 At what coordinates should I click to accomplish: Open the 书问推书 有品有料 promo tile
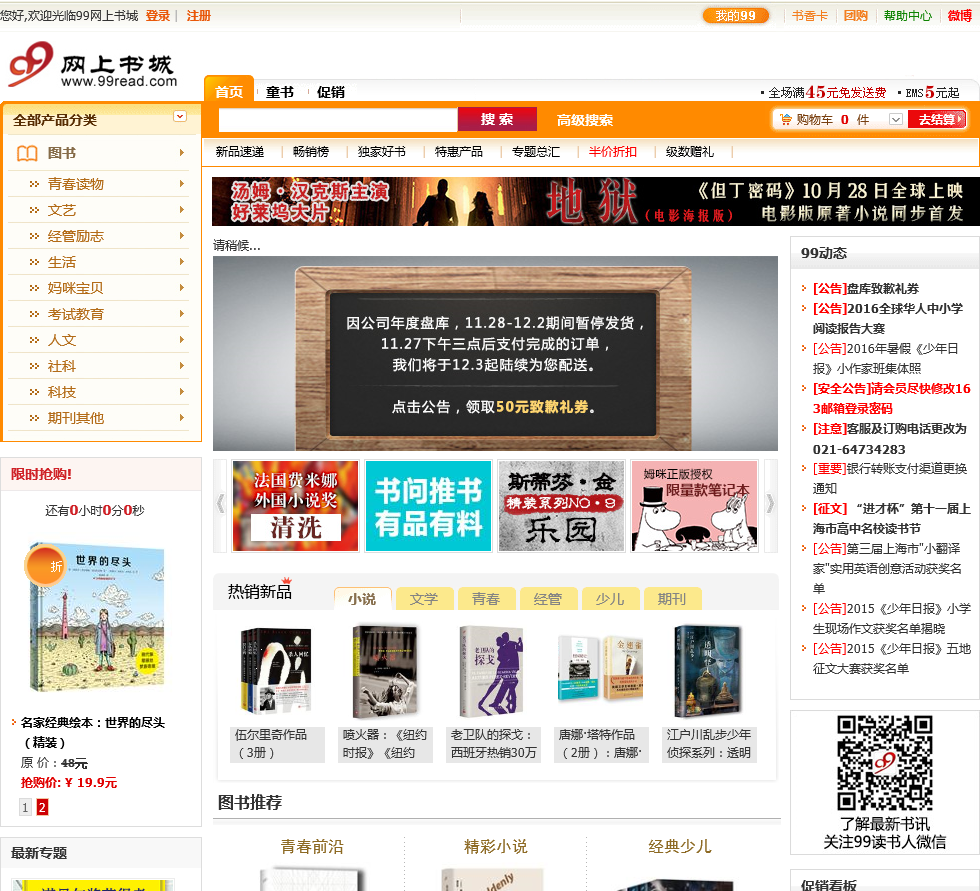click(x=429, y=505)
